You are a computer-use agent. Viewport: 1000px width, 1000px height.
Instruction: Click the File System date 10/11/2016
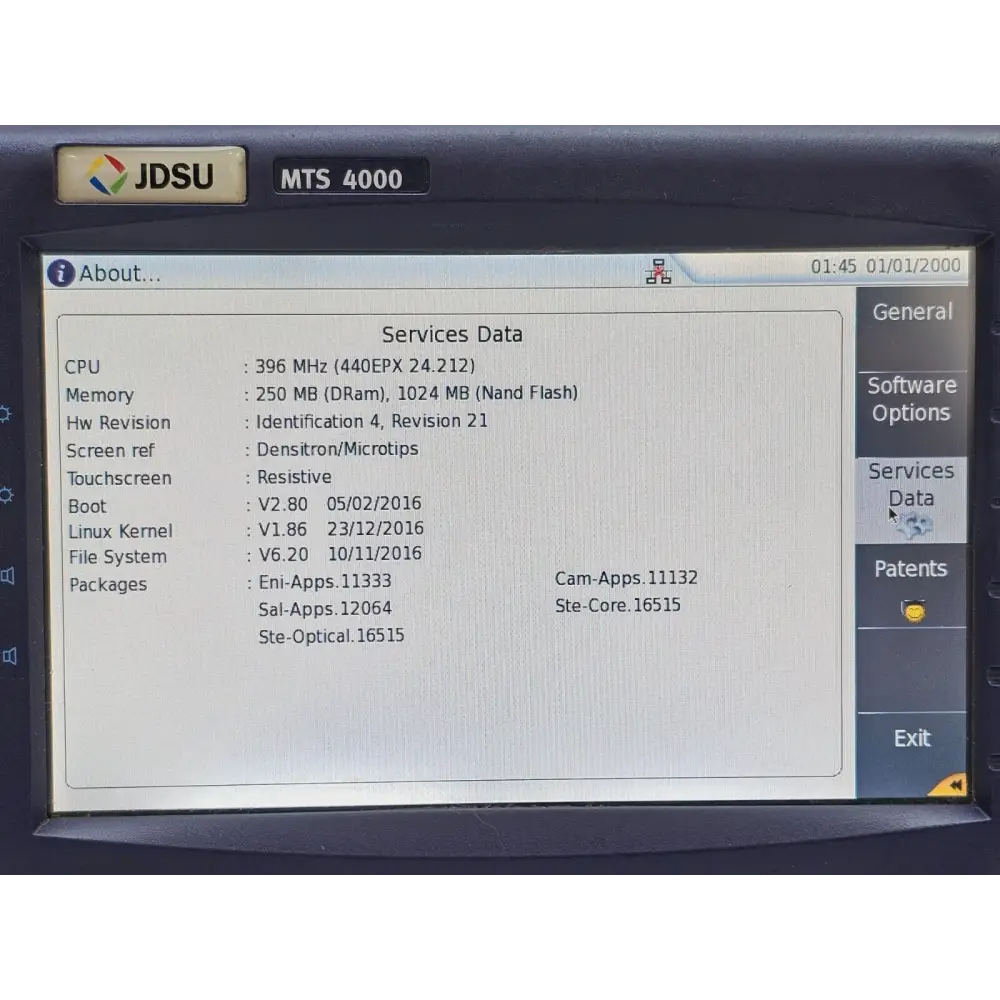(374, 554)
